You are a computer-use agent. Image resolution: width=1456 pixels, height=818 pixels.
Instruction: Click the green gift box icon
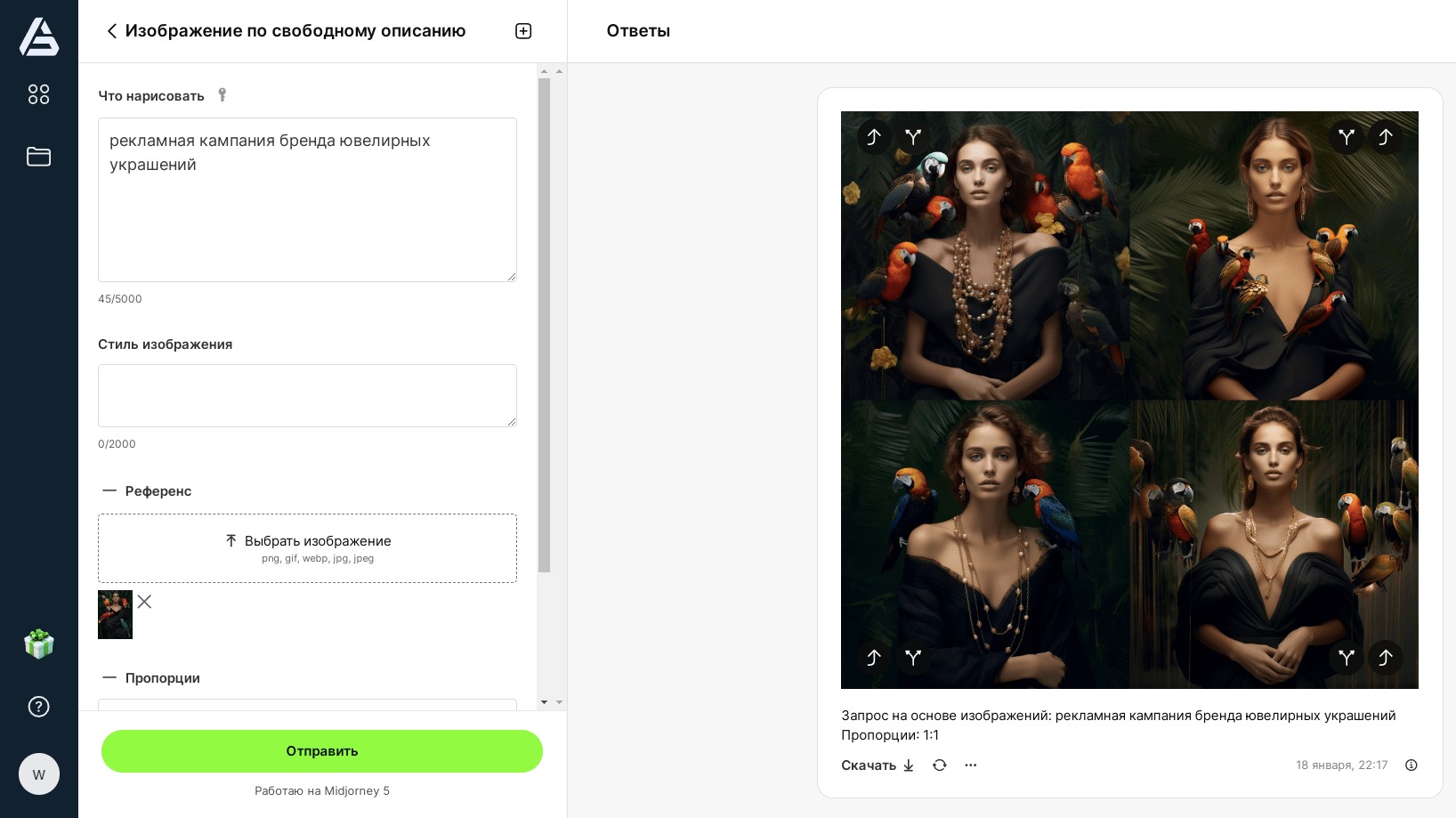[39, 644]
